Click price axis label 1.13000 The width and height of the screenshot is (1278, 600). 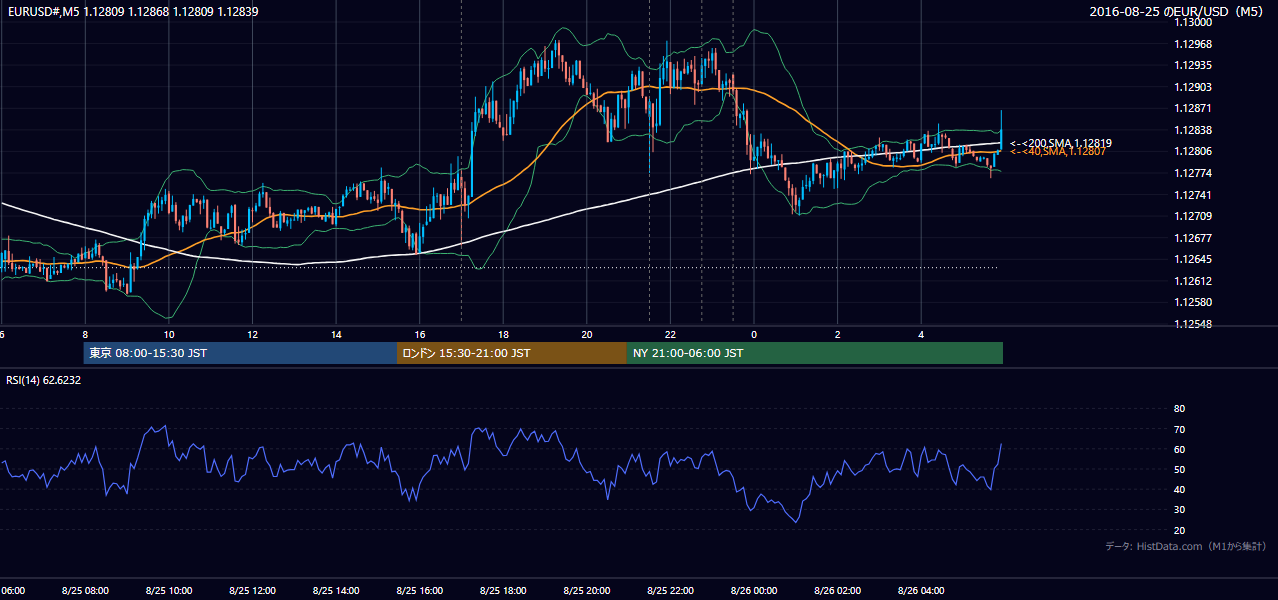coord(1193,22)
